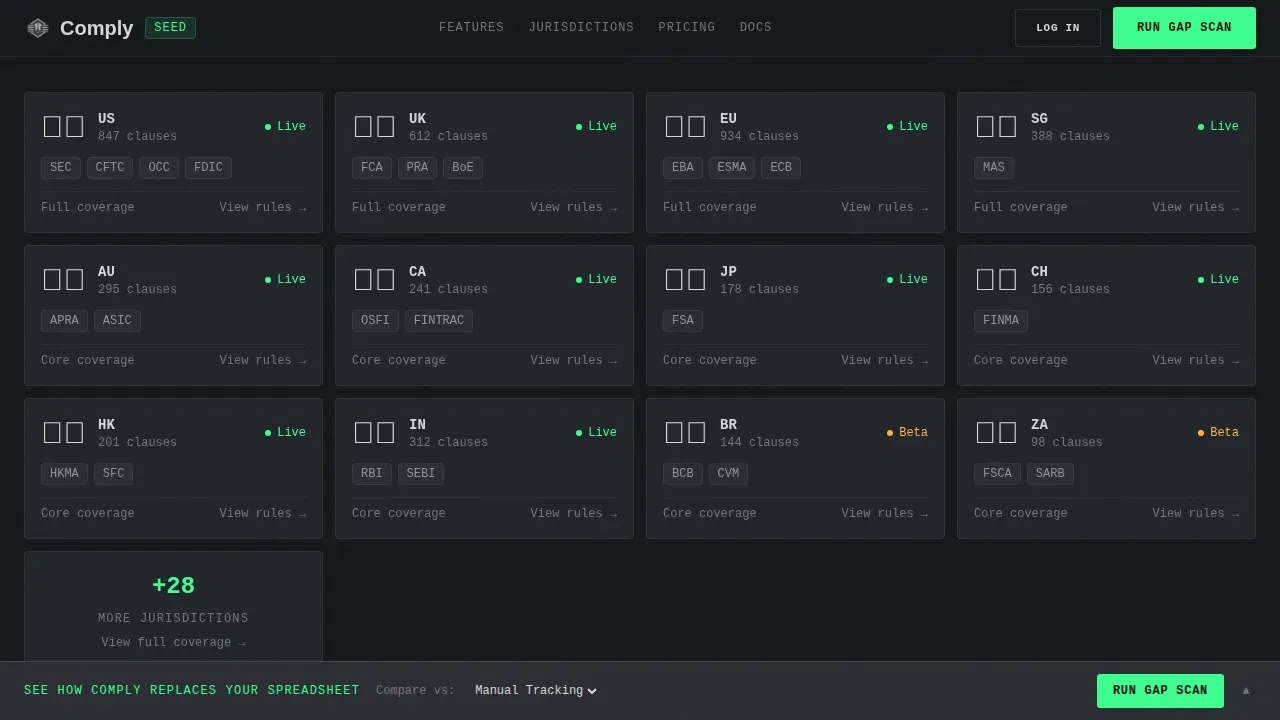Click the OSFI regulator tag
Viewport: 1280px width, 720px height.
[x=375, y=321]
